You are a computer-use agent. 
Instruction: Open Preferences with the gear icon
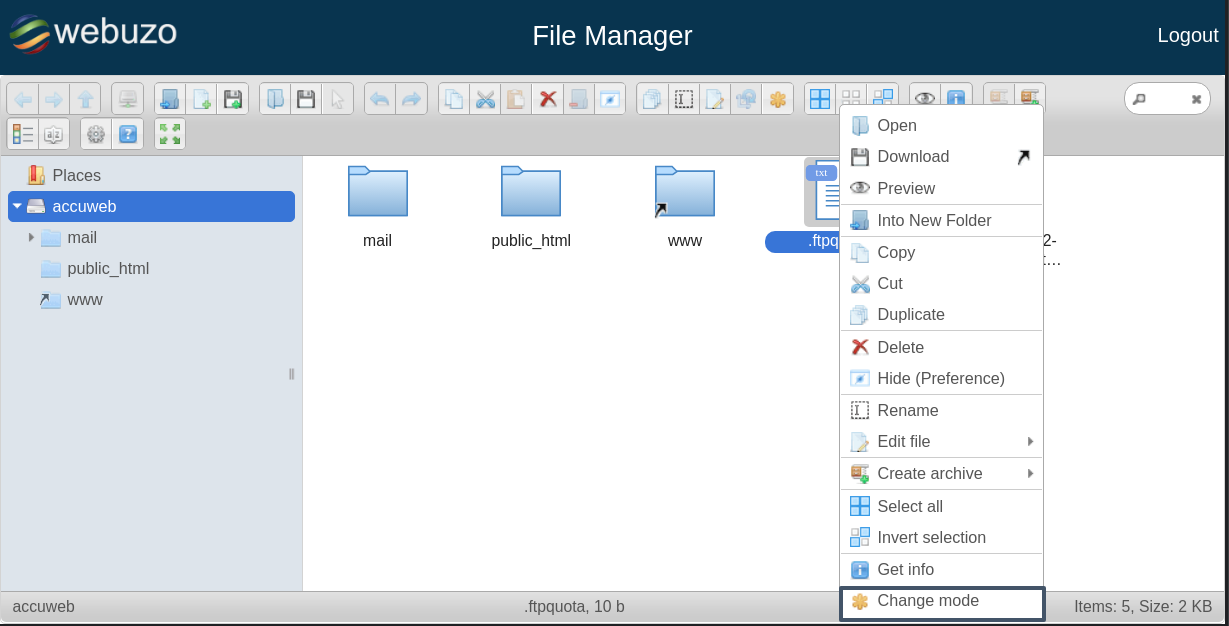pos(96,134)
